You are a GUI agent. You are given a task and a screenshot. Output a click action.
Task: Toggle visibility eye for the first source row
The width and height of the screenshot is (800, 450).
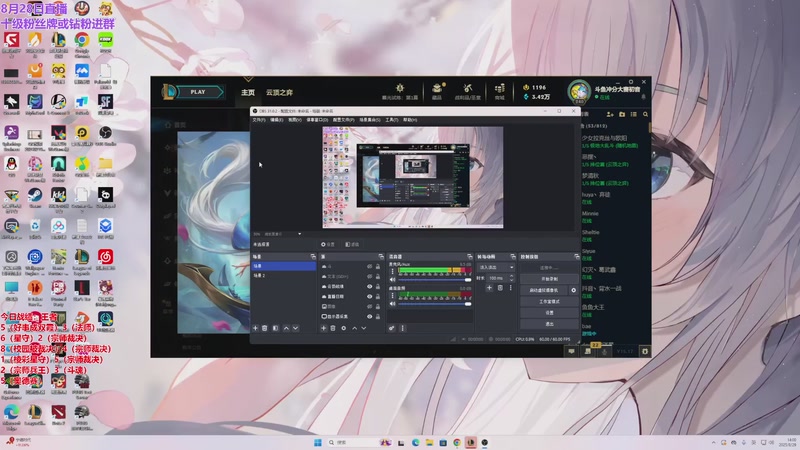click(x=369, y=266)
